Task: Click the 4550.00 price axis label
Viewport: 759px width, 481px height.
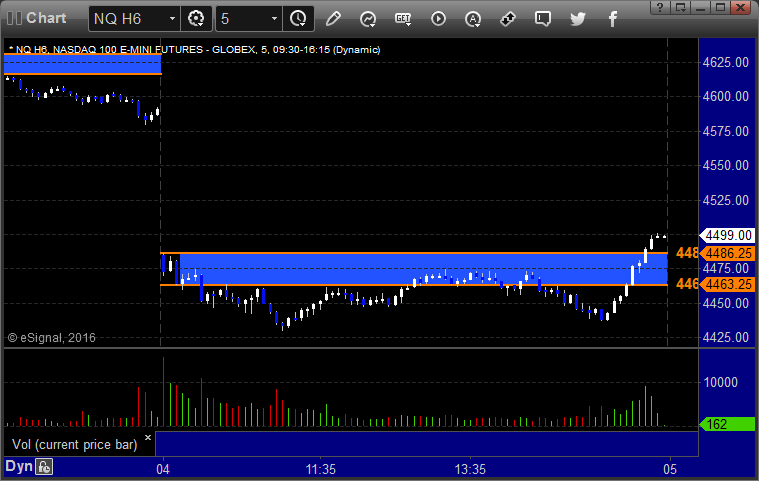Action: coord(726,165)
